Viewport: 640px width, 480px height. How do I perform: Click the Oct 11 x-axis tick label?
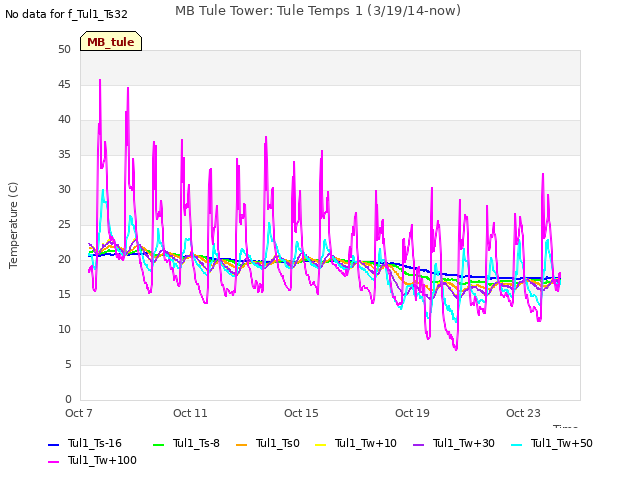click(190, 413)
